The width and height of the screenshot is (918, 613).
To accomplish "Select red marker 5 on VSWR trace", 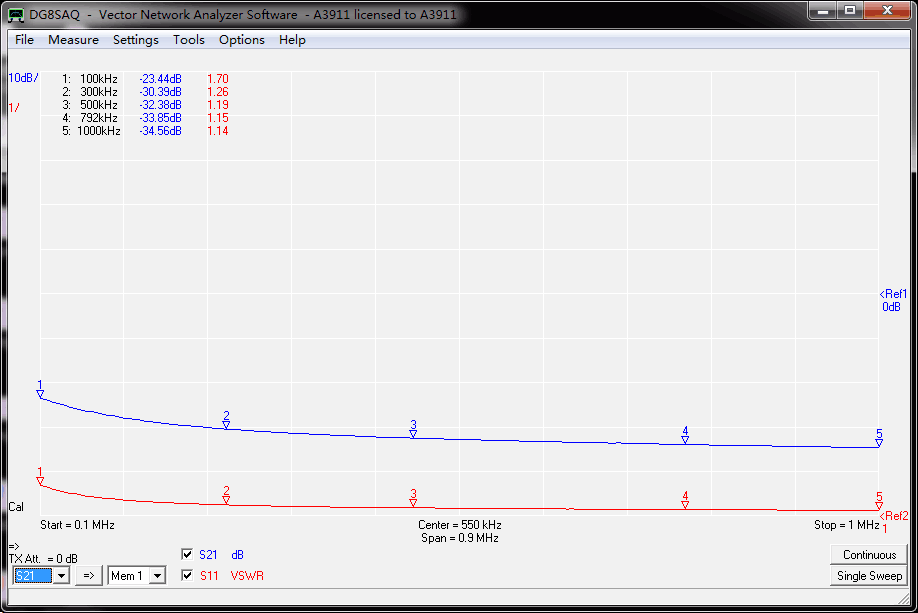I will tap(879, 501).
